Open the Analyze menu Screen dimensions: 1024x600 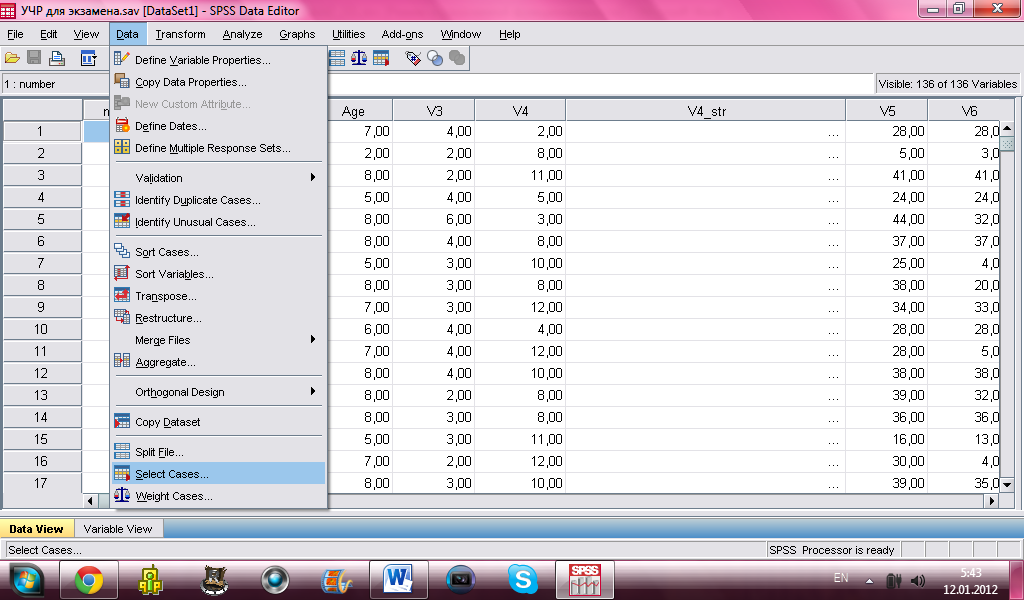pos(242,34)
